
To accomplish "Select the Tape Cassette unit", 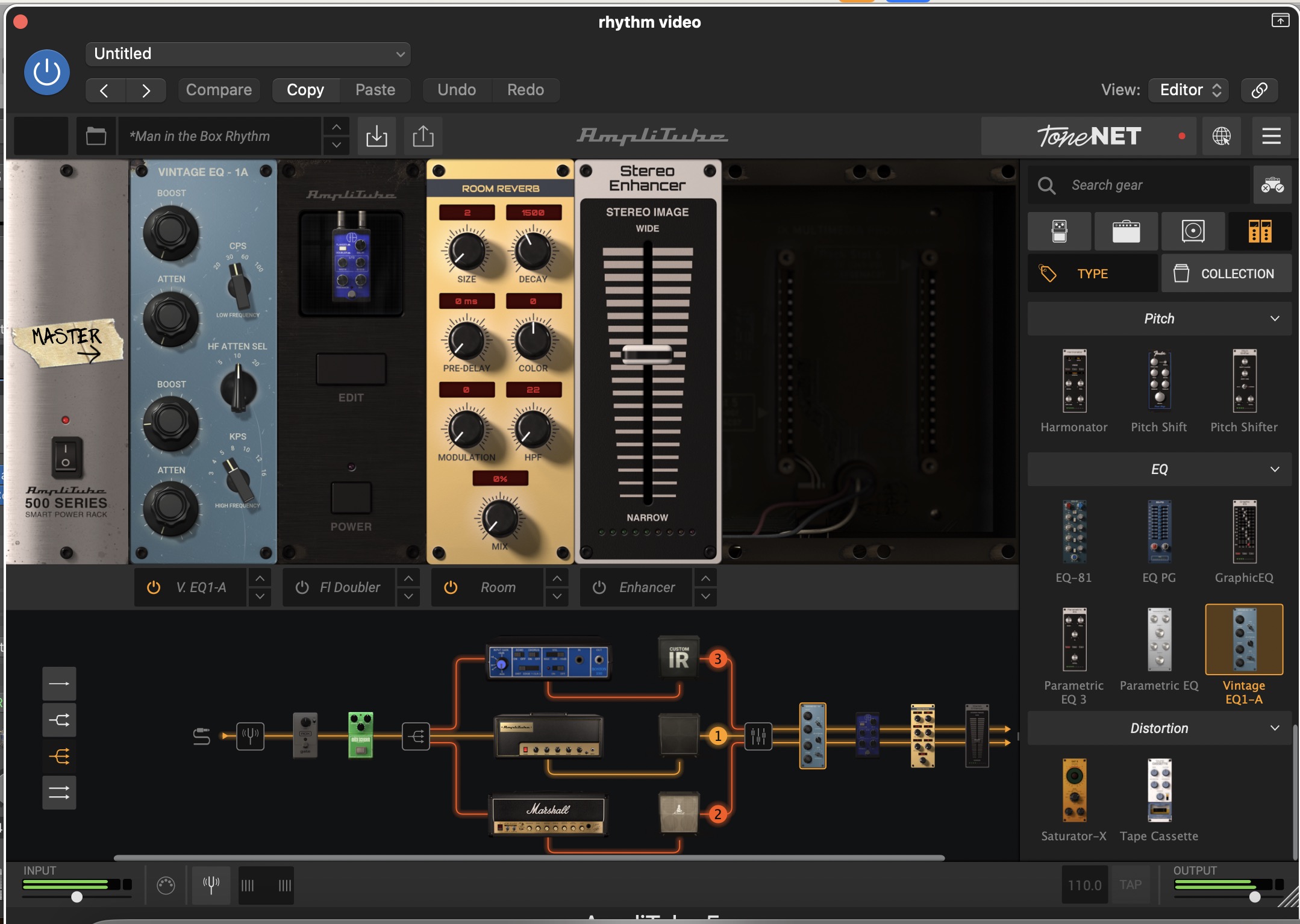I will [x=1159, y=800].
